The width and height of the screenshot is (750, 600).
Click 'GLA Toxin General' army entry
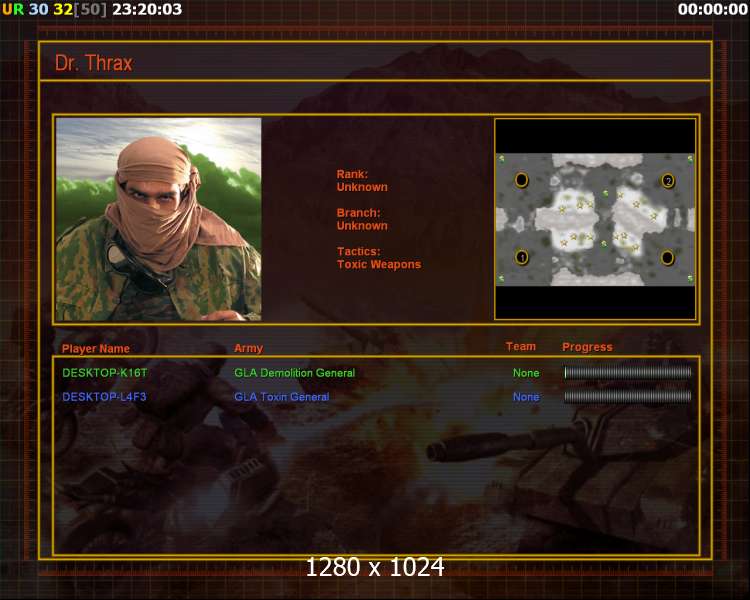point(282,397)
